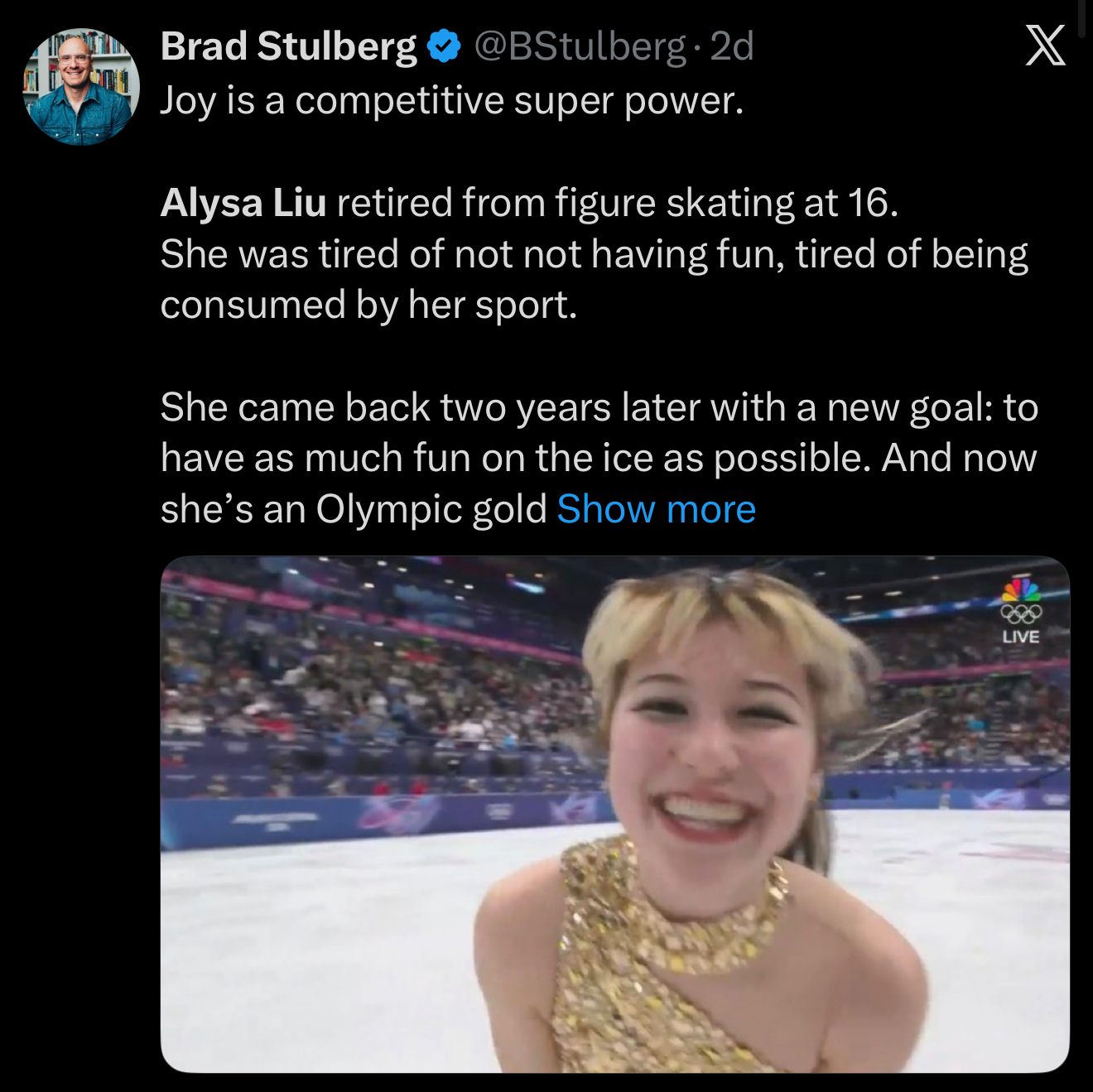Viewport: 1093px width, 1092px height.
Task: Click the Olympic rings logo on the image
Action: point(1020,613)
